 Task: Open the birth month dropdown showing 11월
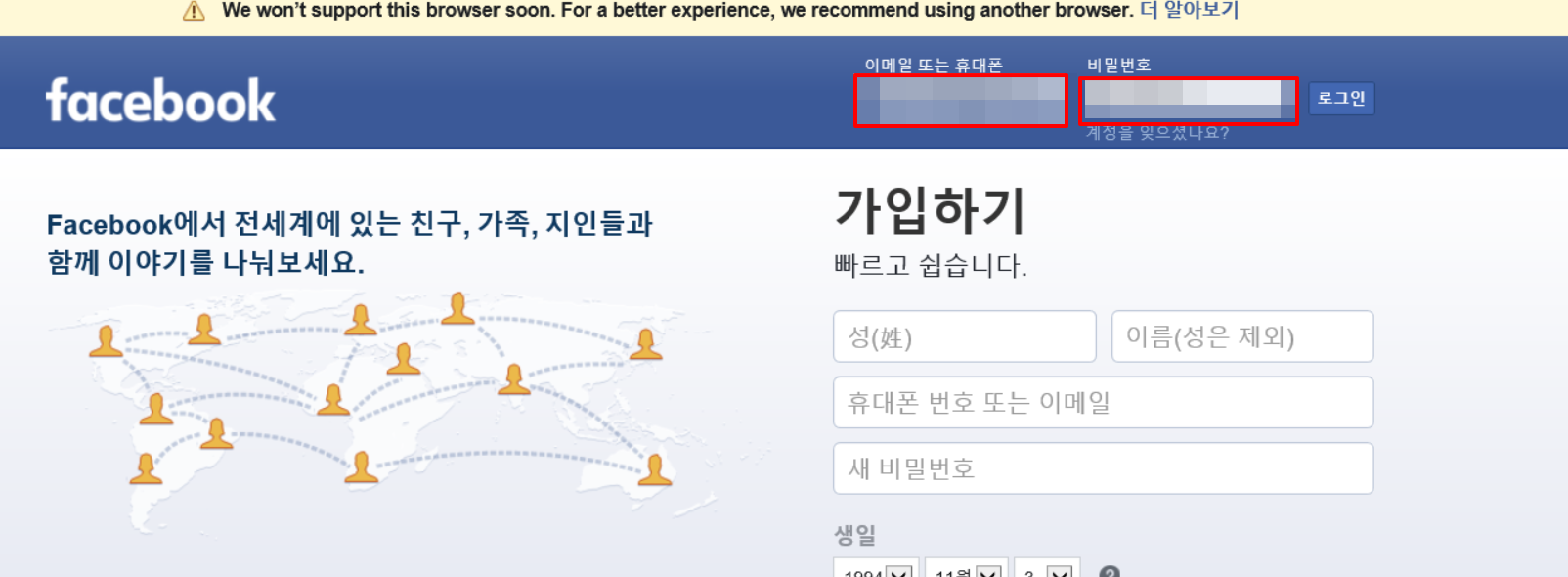tap(966, 569)
